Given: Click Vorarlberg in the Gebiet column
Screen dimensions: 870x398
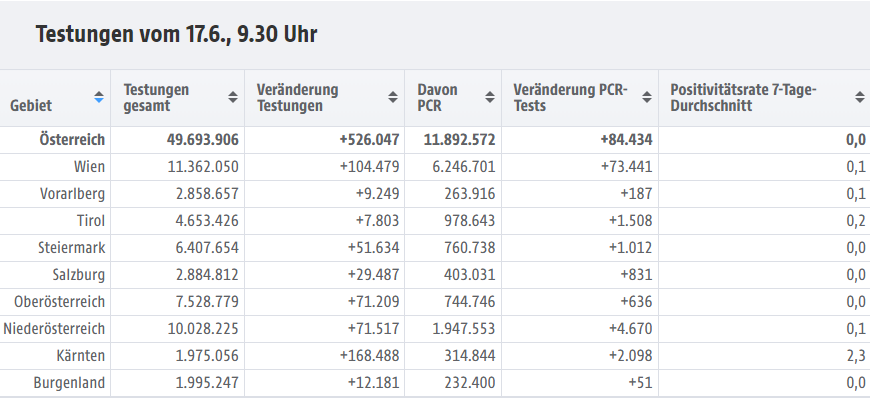Looking at the screenshot, I should click(x=72, y=194).
